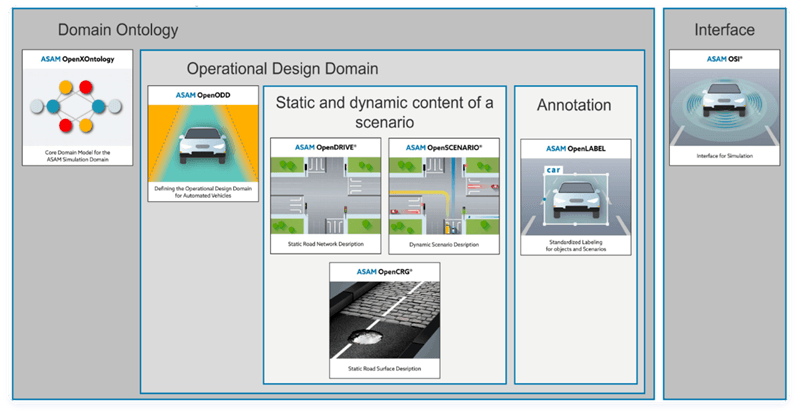This screenshot has height=414, width=798.
Task: Click 'Static Road Network Description' caption
Action: 326,244
